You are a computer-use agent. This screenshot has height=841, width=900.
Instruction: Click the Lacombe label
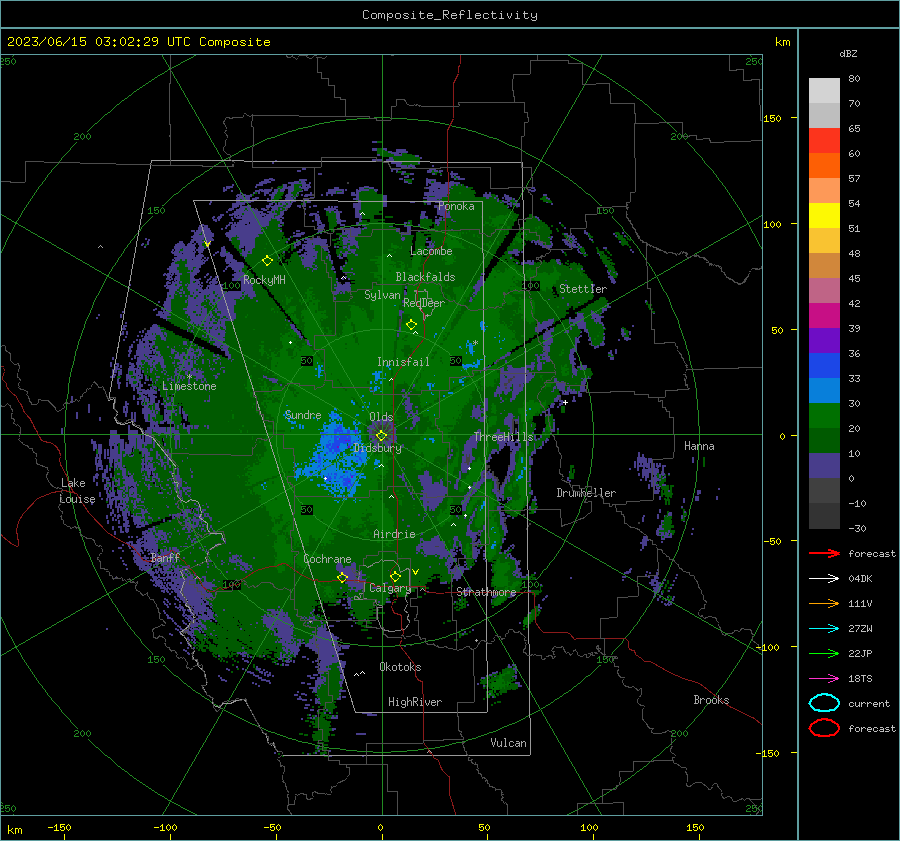[x=431, y=251]
